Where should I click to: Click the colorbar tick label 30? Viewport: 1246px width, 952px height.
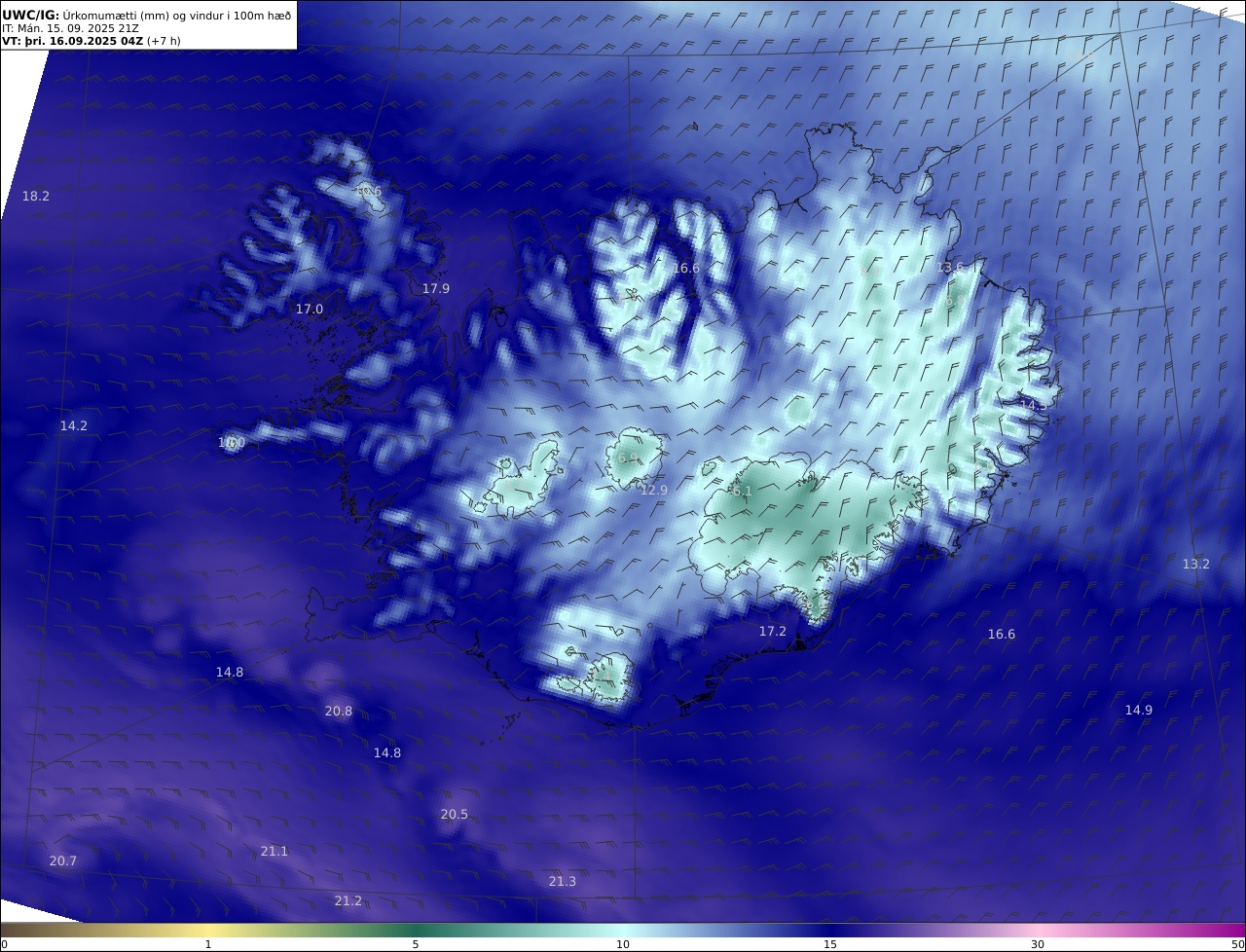(1038, 944)
